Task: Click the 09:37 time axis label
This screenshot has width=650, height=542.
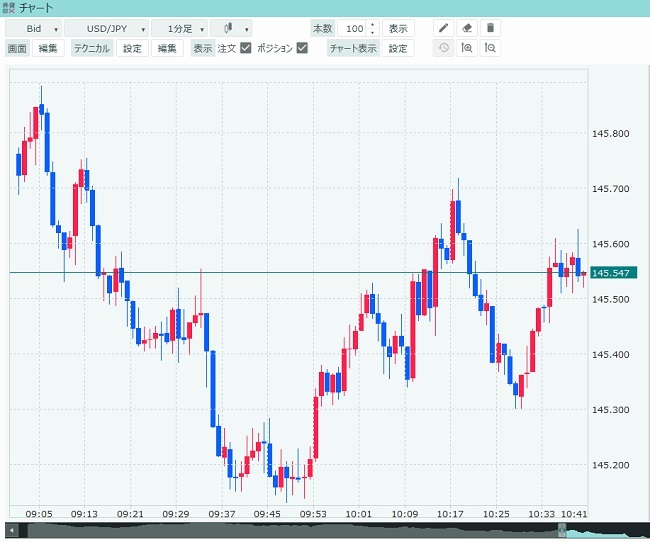Action: tap(222, 514)
